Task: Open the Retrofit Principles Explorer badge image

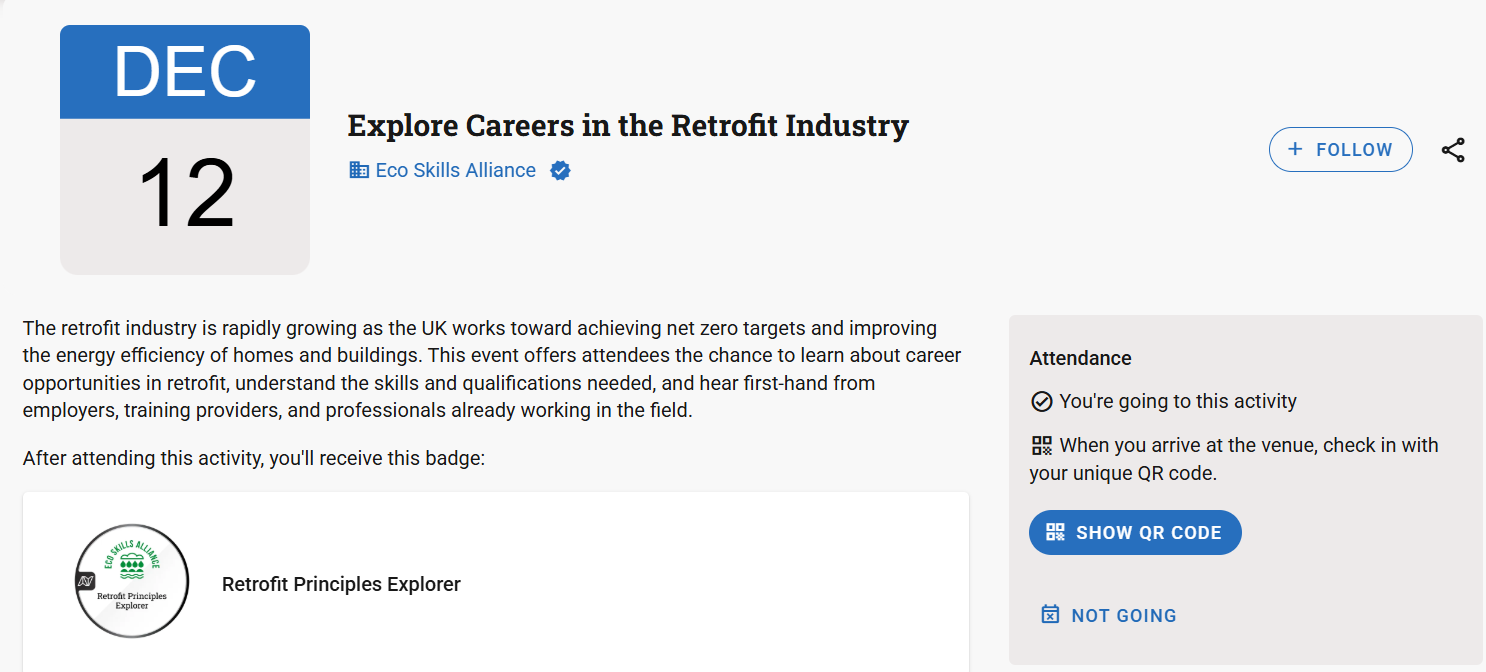Action: coord(133,581)
